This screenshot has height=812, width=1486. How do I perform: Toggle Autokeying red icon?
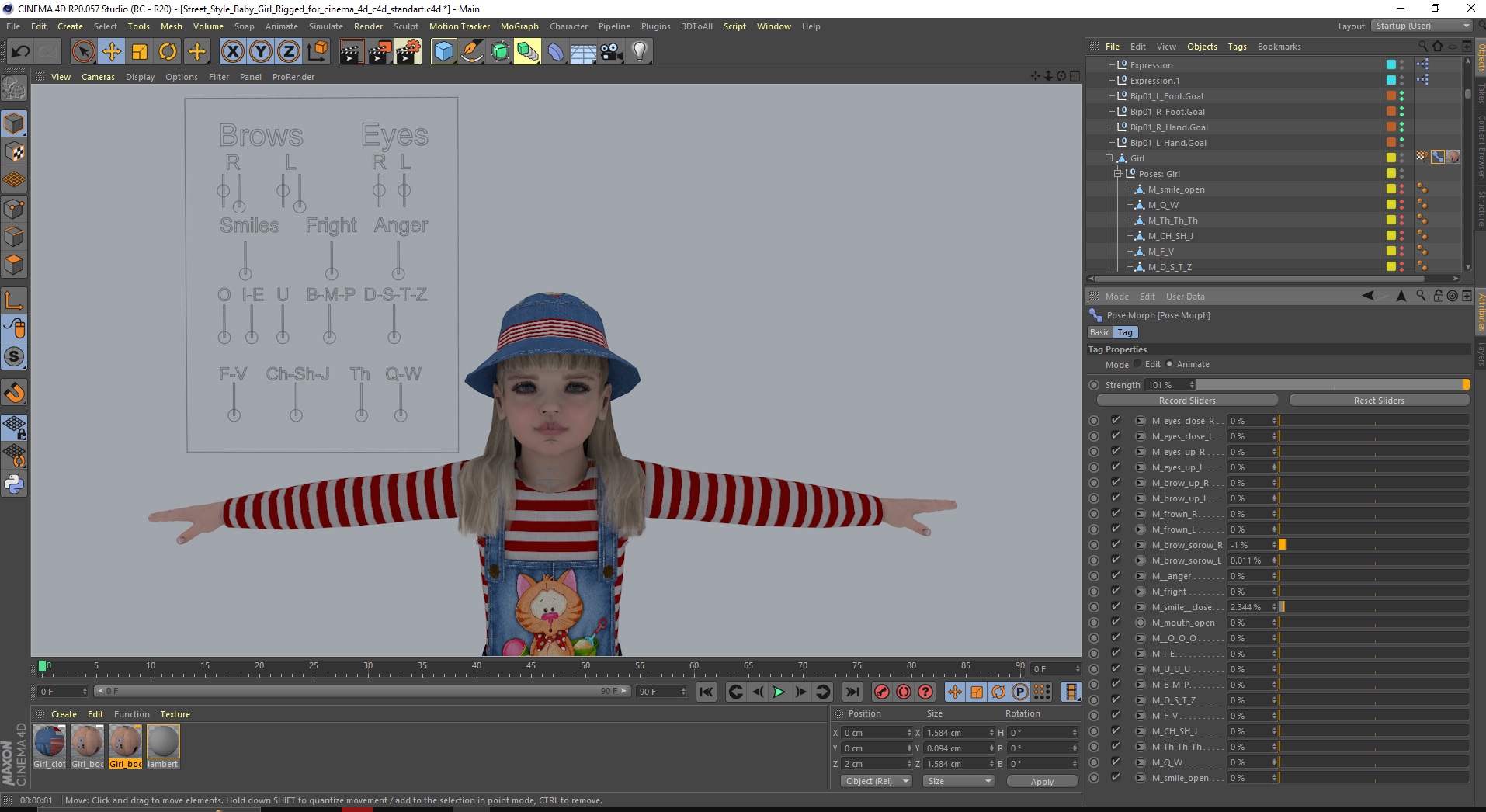(904, 692)
